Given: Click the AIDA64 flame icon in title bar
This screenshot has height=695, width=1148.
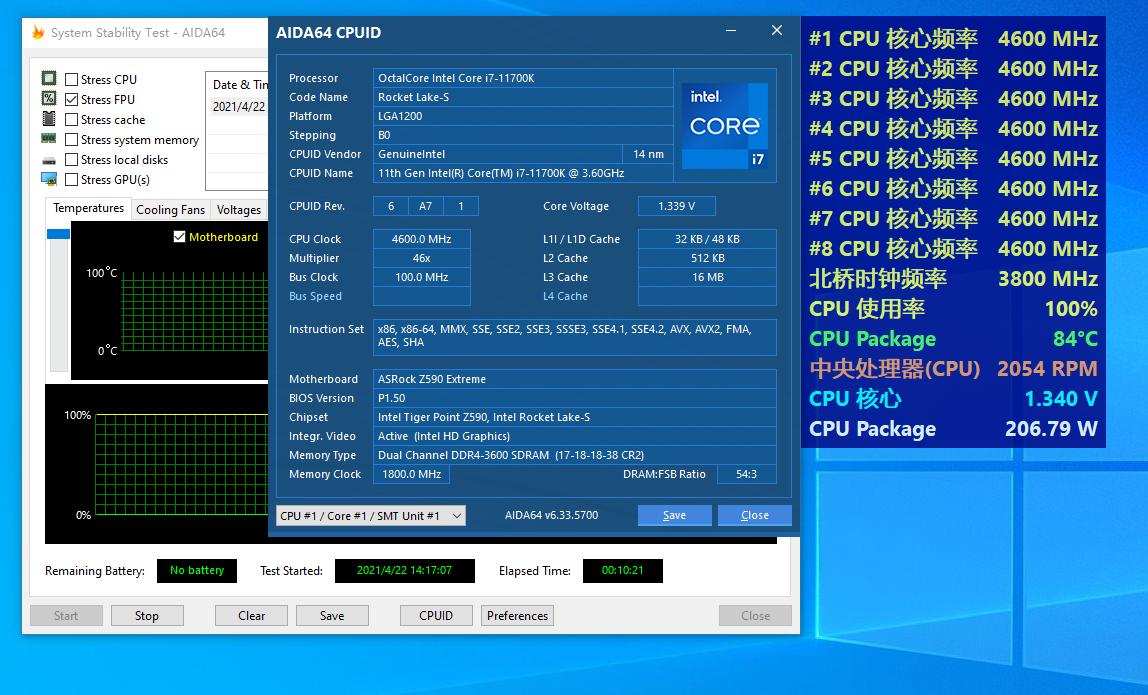Looking at the screenshot, I should point(38,32).
